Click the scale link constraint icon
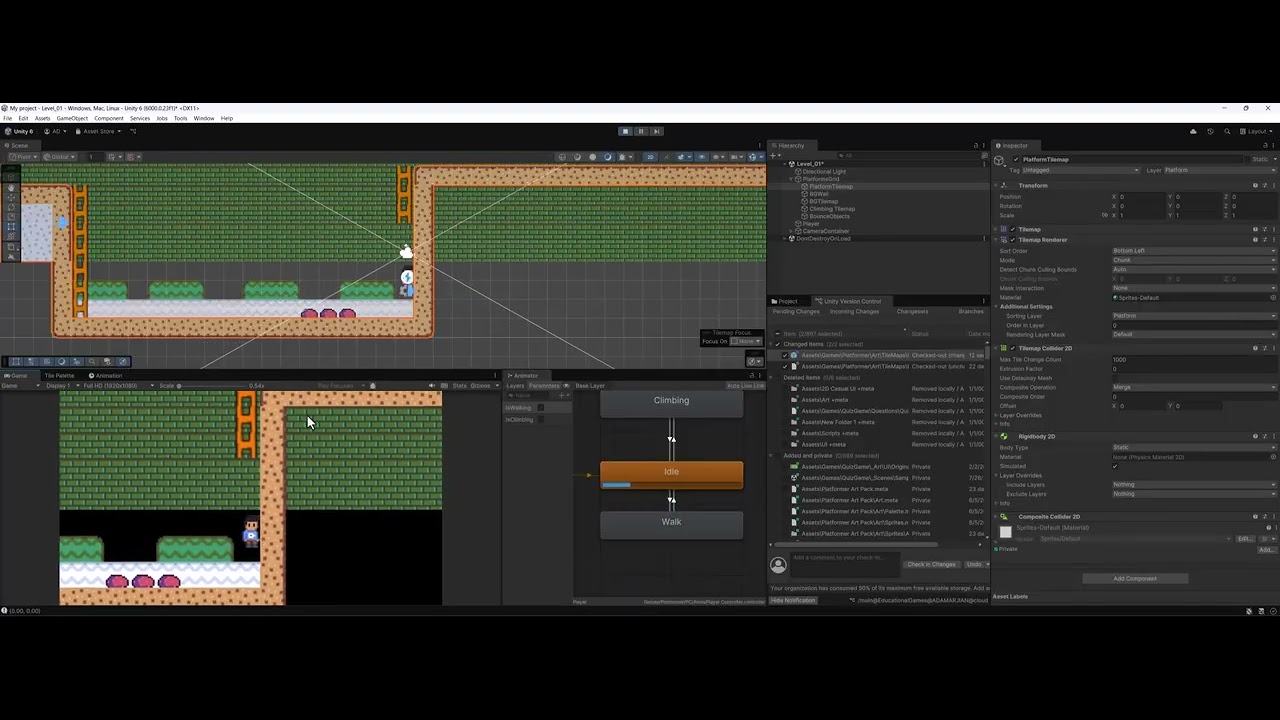This screenshot has width=1280, height=720. click(1105, 215)
